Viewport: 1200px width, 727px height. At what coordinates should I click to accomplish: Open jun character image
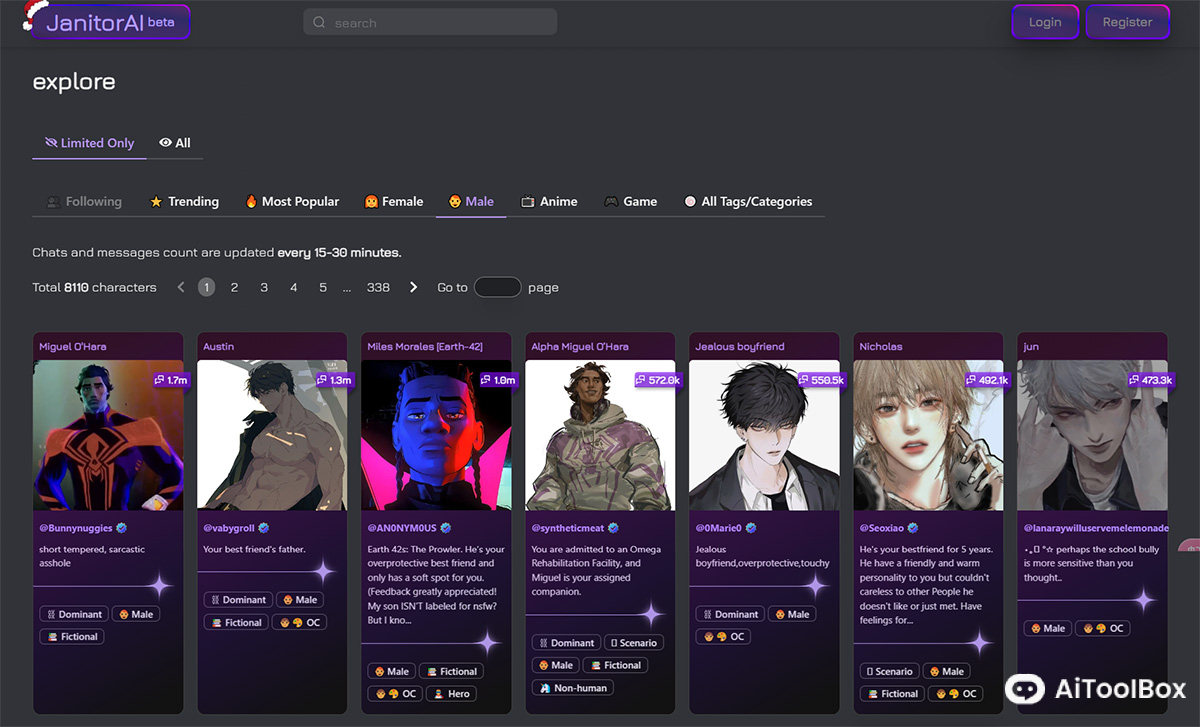point(1092,435)
